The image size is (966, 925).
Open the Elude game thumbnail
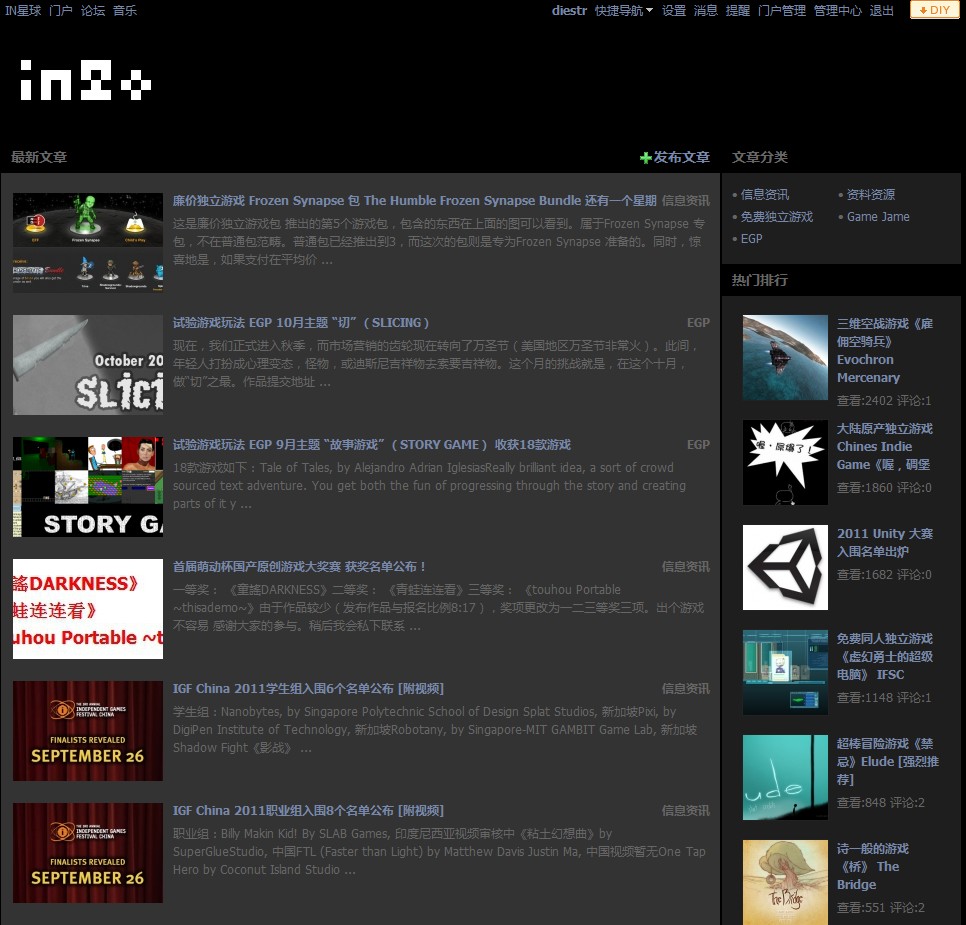tap(785, 777)
